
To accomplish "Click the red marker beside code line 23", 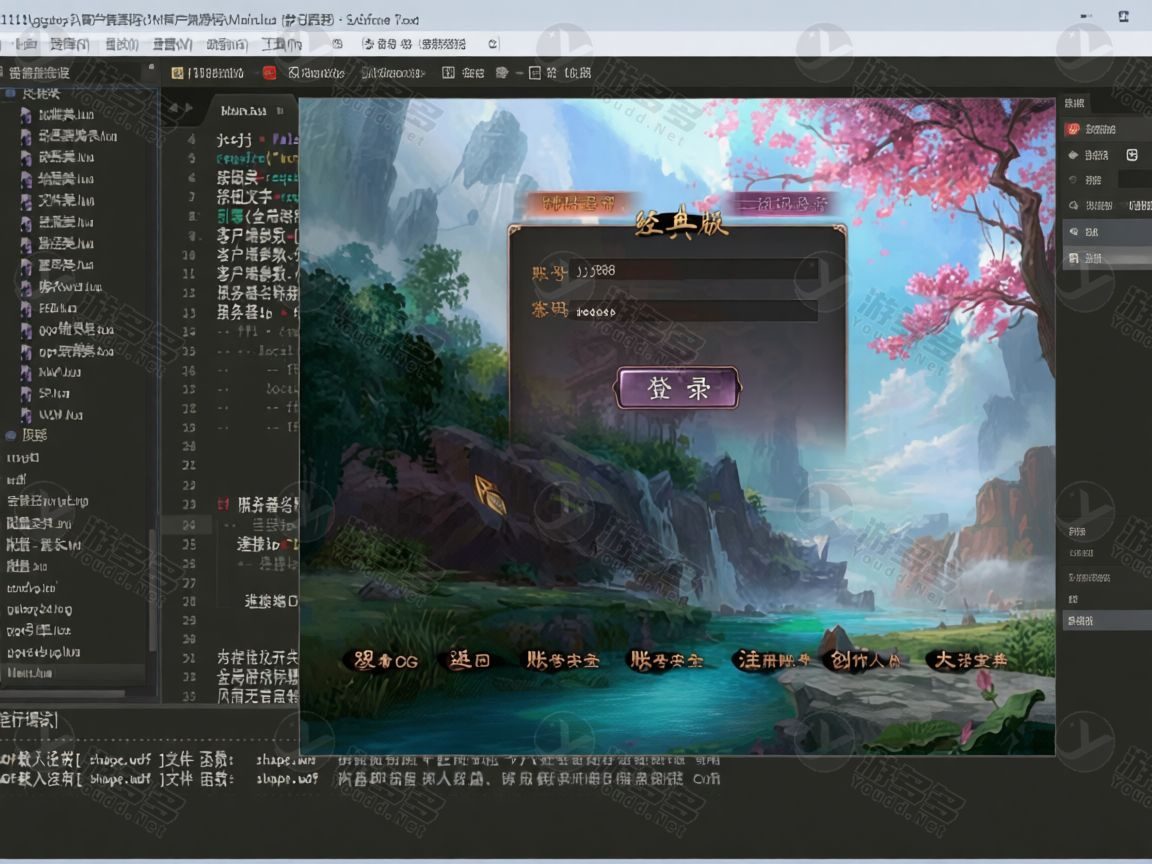I will [223, 504].
